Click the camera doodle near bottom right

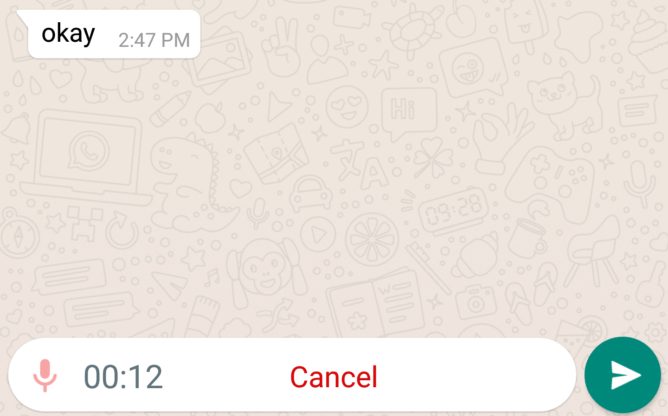[x=475, y=302]
